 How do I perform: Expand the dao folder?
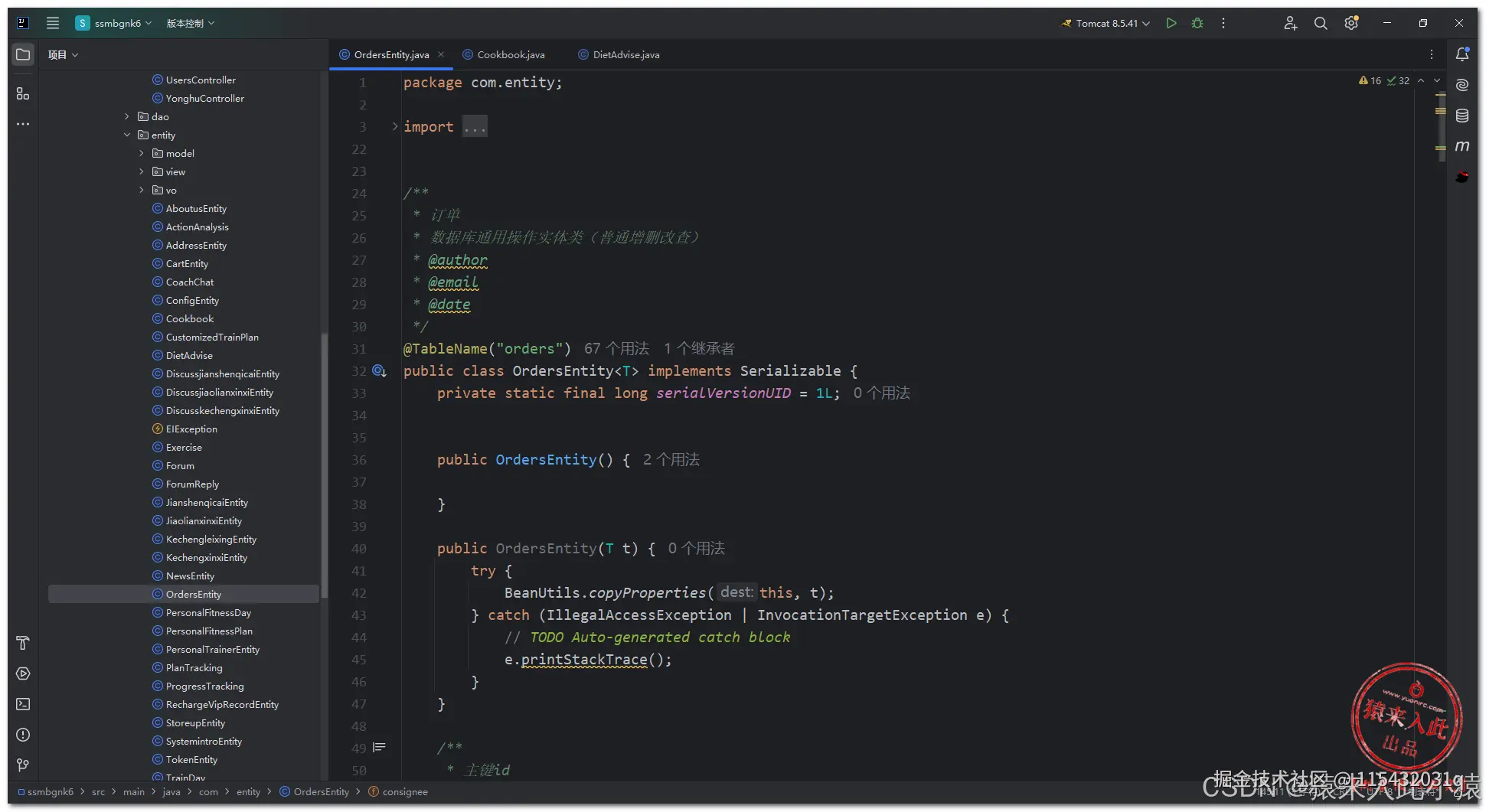pyautogui.click(x=127, y=116)
